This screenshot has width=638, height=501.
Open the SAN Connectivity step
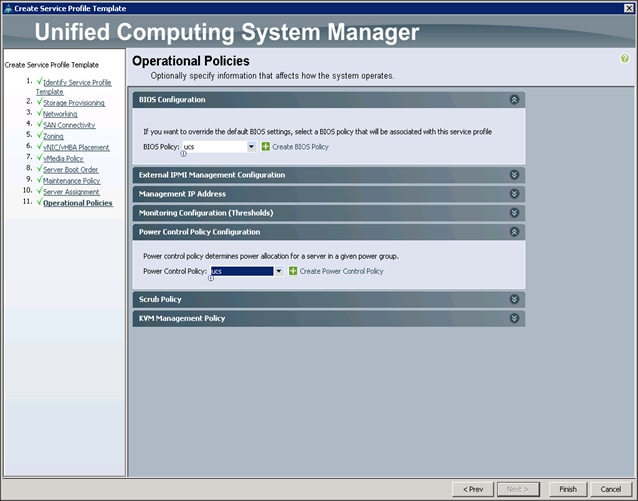coord(69,125)
